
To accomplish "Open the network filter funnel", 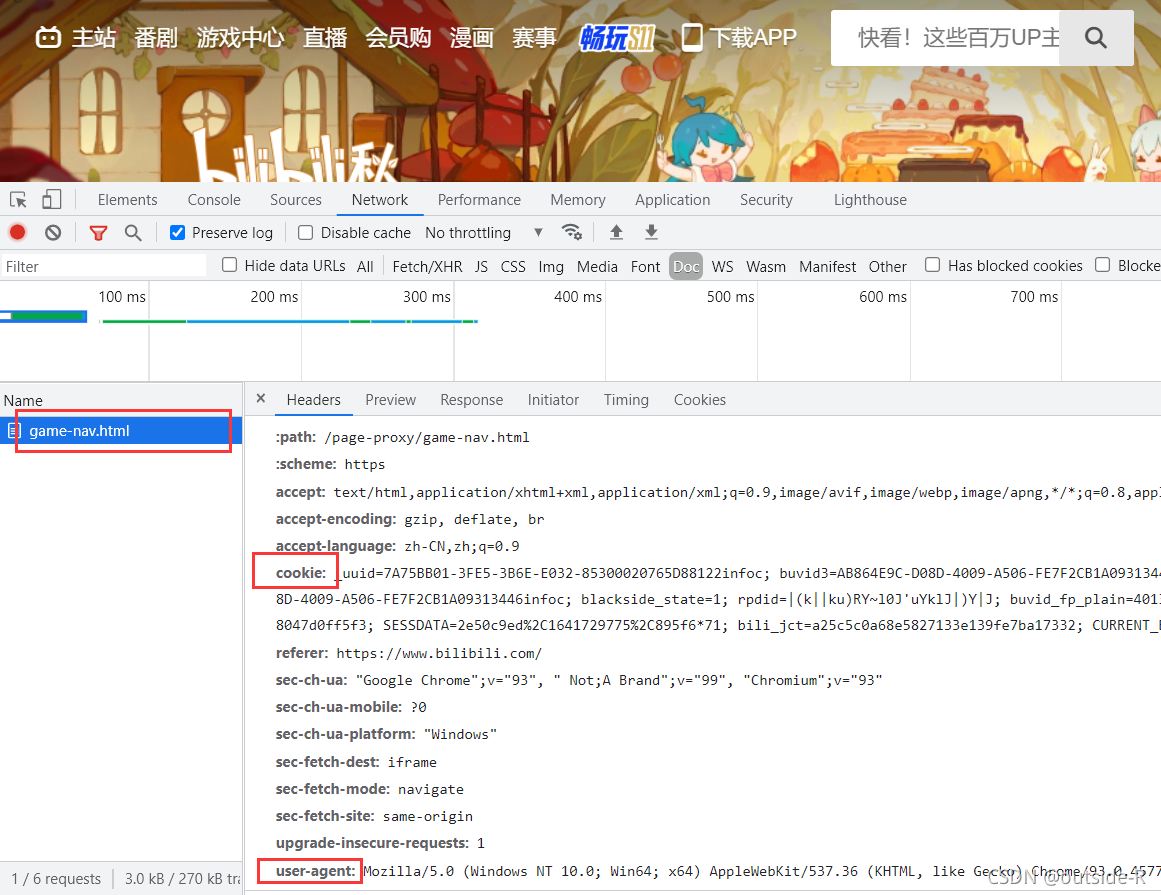I will pos(98,232).
